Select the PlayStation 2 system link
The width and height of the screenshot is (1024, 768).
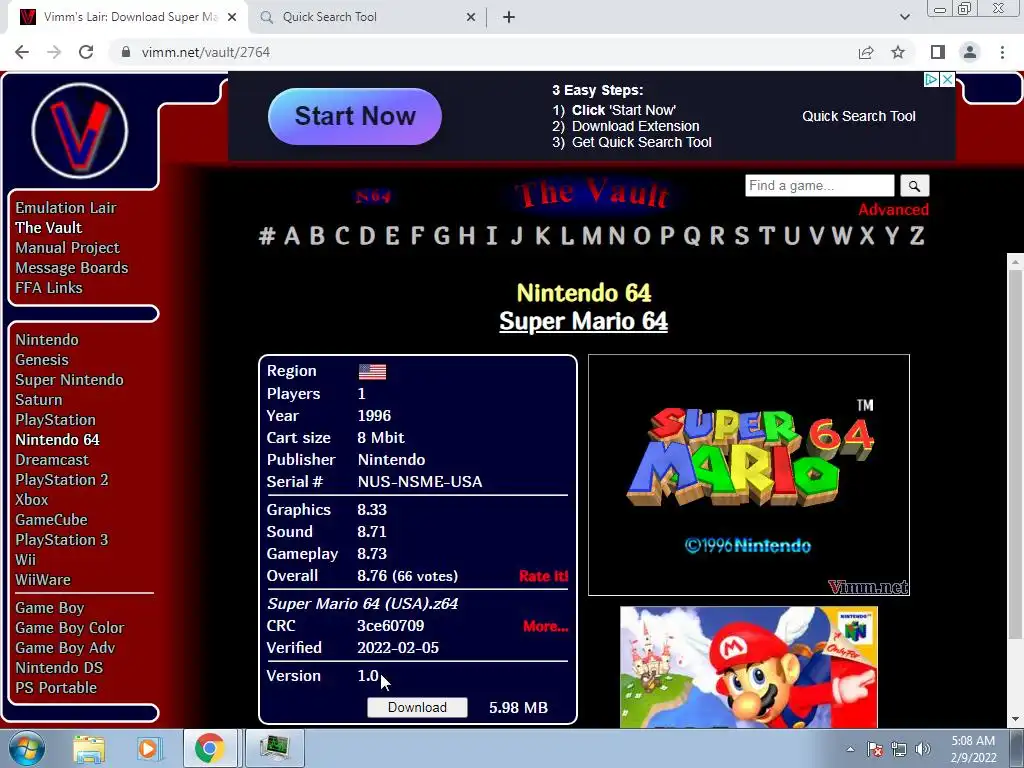(62, 480)
